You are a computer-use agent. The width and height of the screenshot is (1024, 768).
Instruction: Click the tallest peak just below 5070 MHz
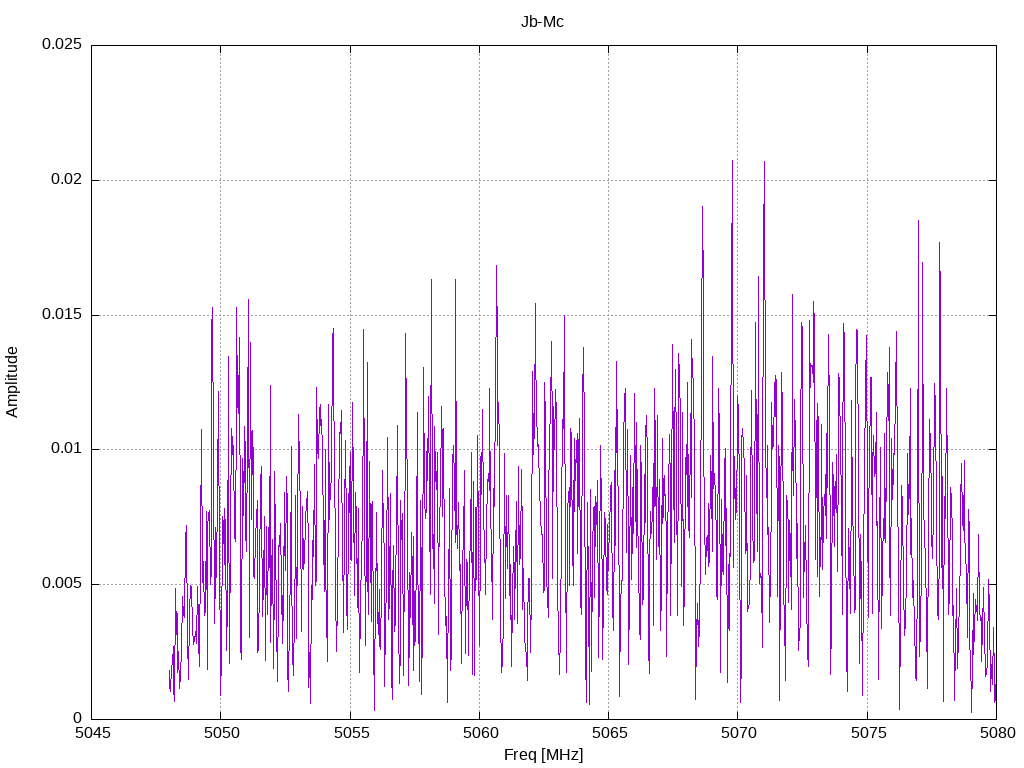732,161
